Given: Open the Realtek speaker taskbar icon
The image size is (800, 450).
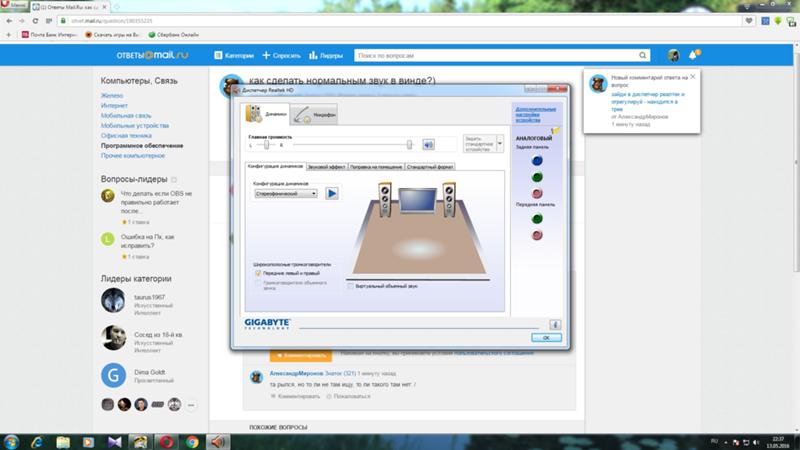Looking at the screenshot, I should pyautogui.click(x=218, y=442).
